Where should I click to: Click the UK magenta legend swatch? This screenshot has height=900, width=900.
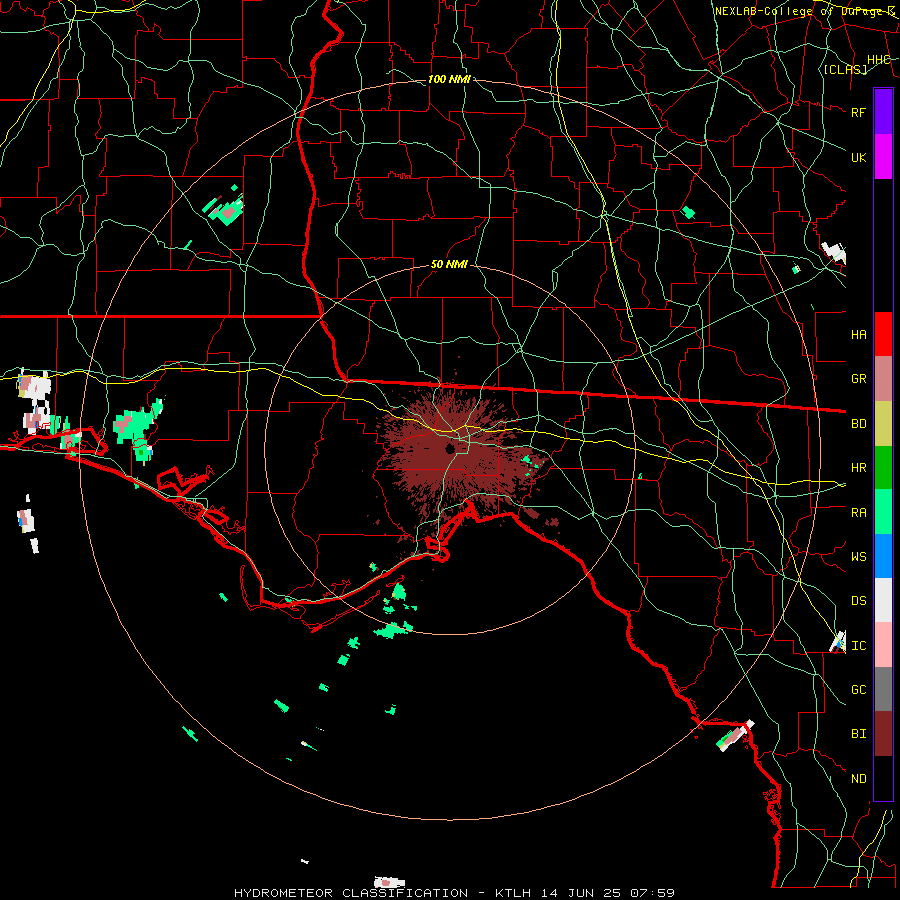point(883,157)
